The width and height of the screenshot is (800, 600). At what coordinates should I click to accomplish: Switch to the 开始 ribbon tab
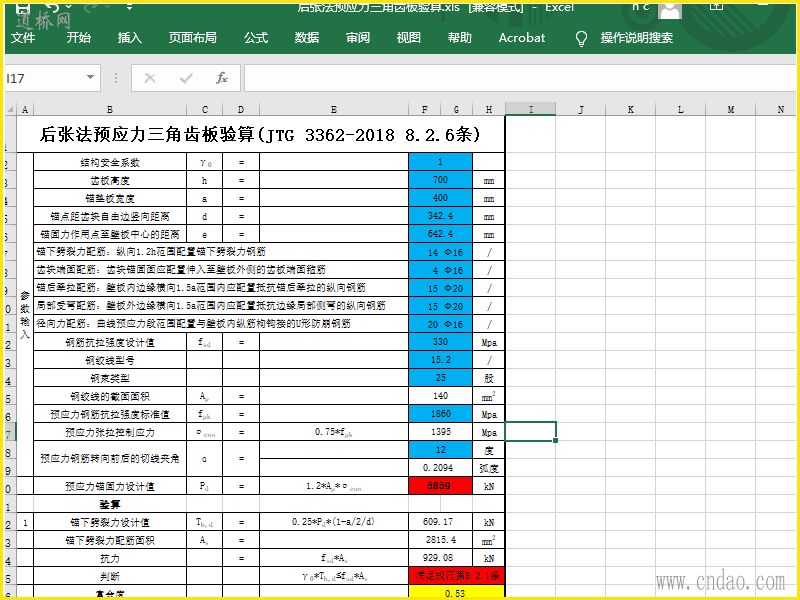click(x=79, y=38)
